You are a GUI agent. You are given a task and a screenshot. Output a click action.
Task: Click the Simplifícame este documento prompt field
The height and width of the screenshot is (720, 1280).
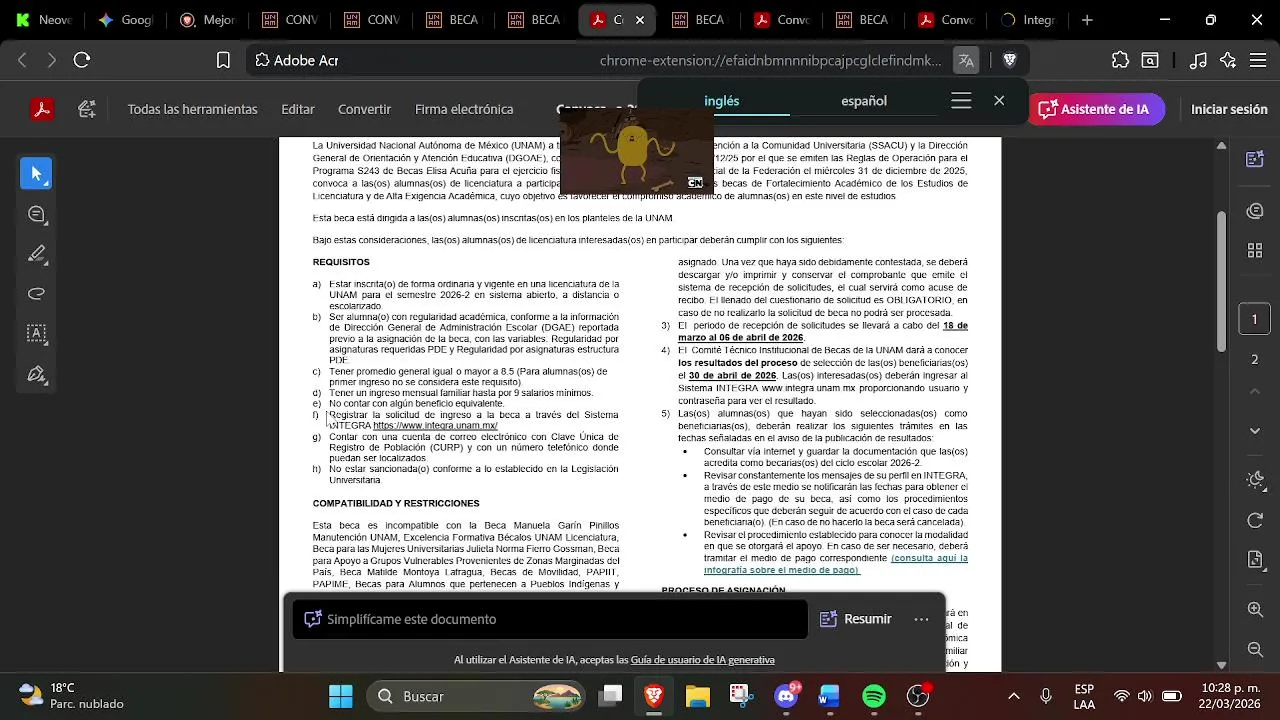coord(550,619)
